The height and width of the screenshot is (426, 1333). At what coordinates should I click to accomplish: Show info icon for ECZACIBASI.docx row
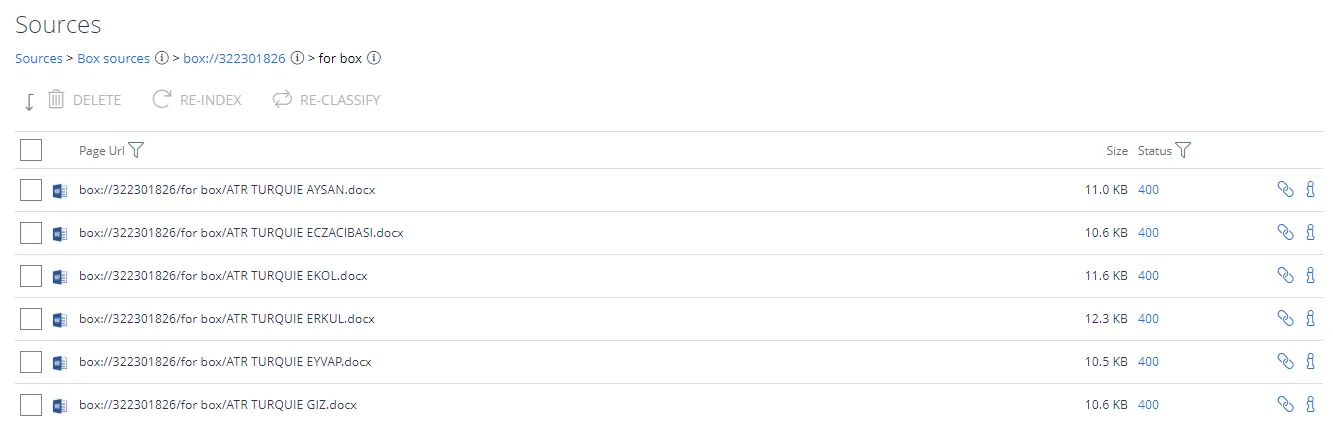(x=1310, y=232)
